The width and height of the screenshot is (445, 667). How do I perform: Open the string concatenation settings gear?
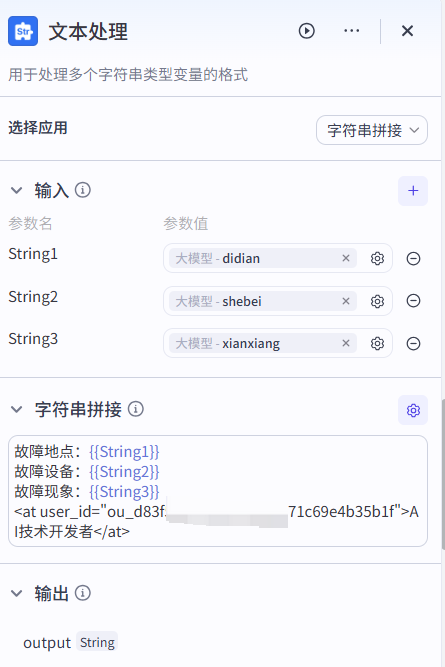point(413,410)
